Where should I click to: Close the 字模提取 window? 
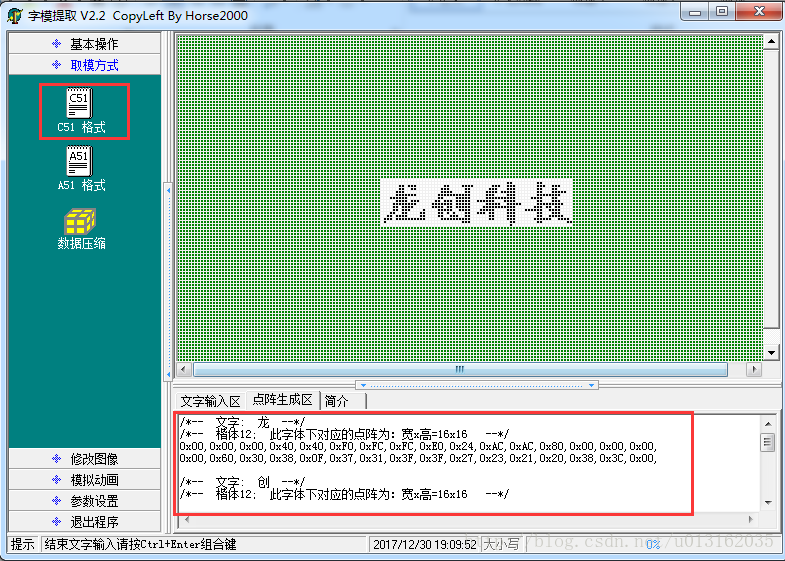[x=759, y=12]
